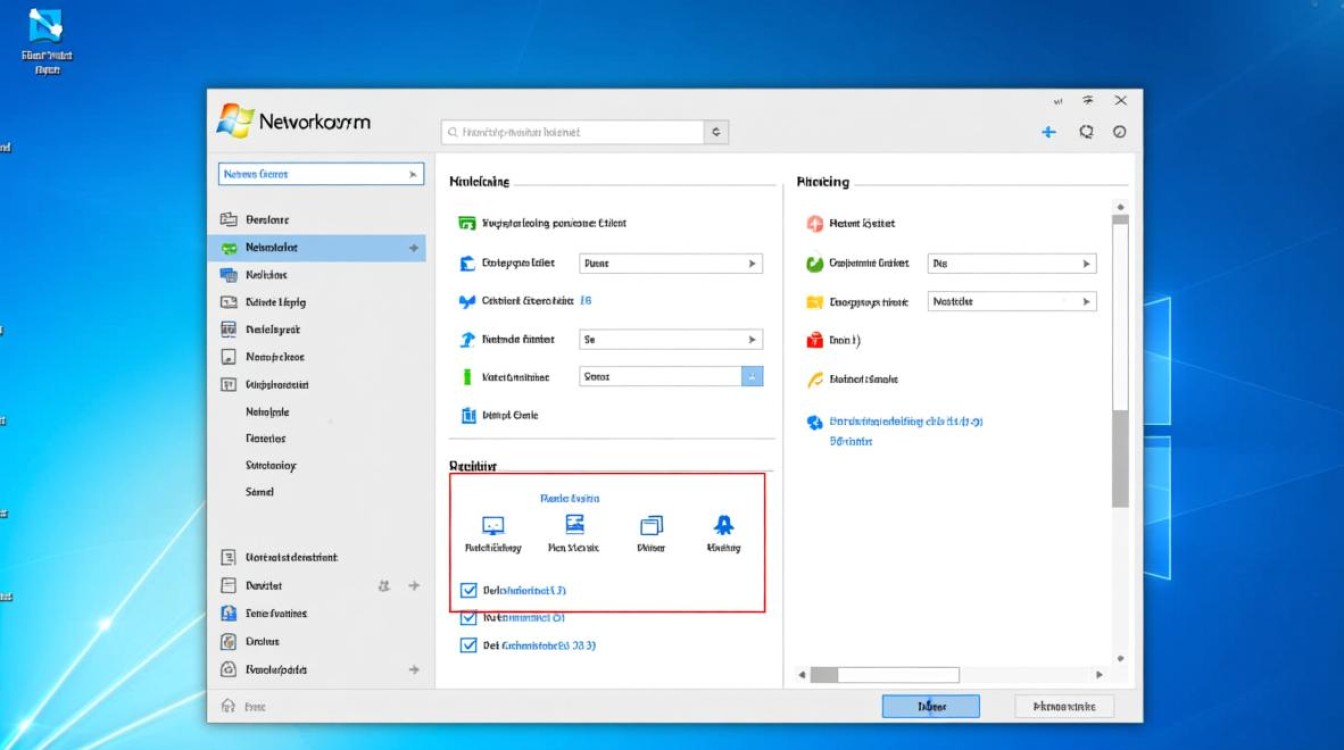Click the blue rocket icon in the red-outlined box
This screenshot has width=1344, height=750.
[723, 525]
